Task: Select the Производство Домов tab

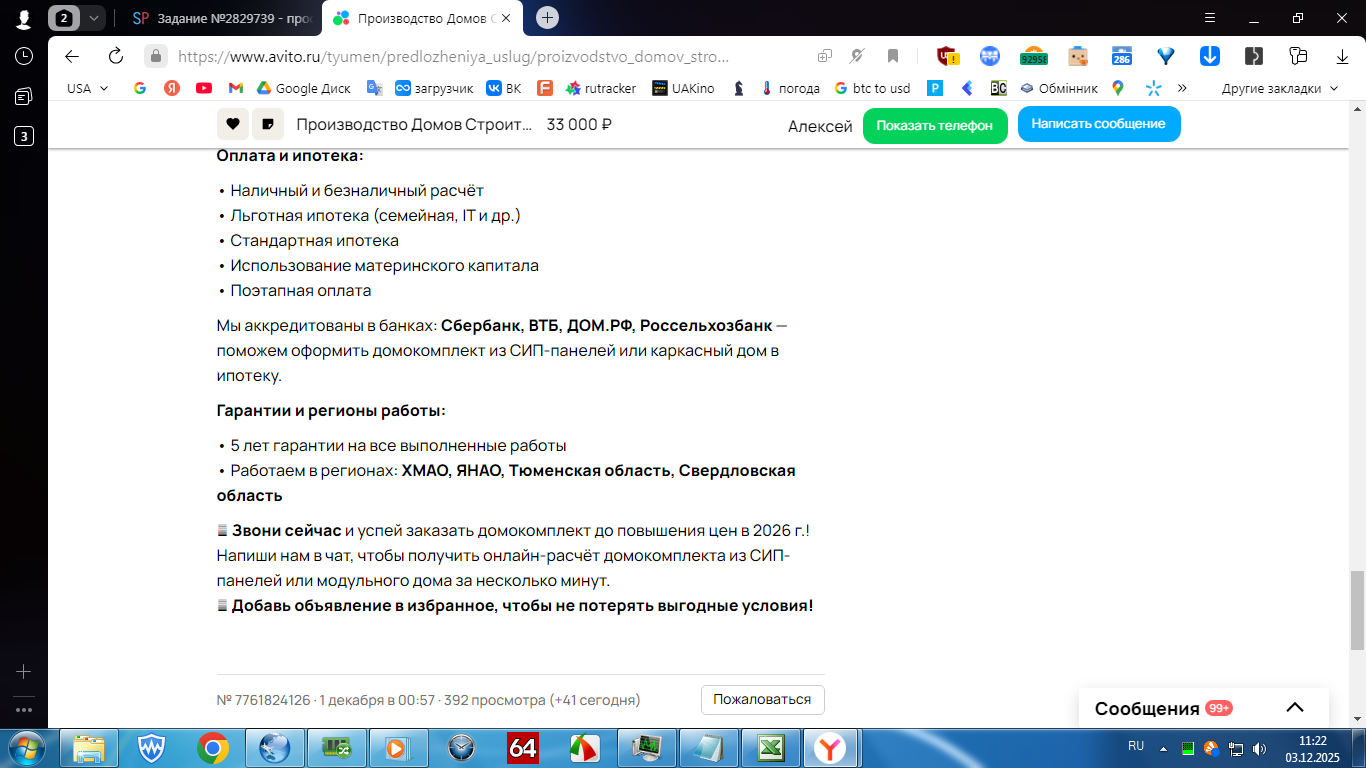Action: tap(424, 18)
